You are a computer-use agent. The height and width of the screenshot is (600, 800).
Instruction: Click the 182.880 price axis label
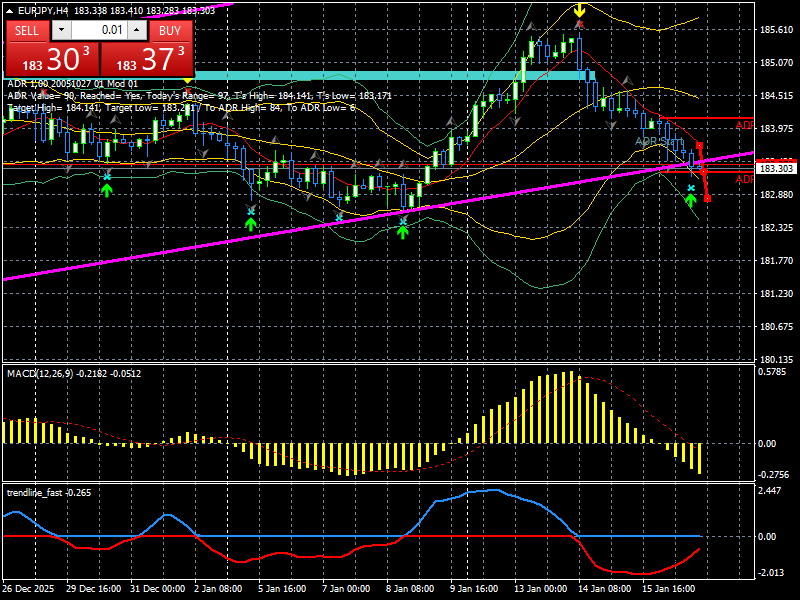click(x=777, y=195)
